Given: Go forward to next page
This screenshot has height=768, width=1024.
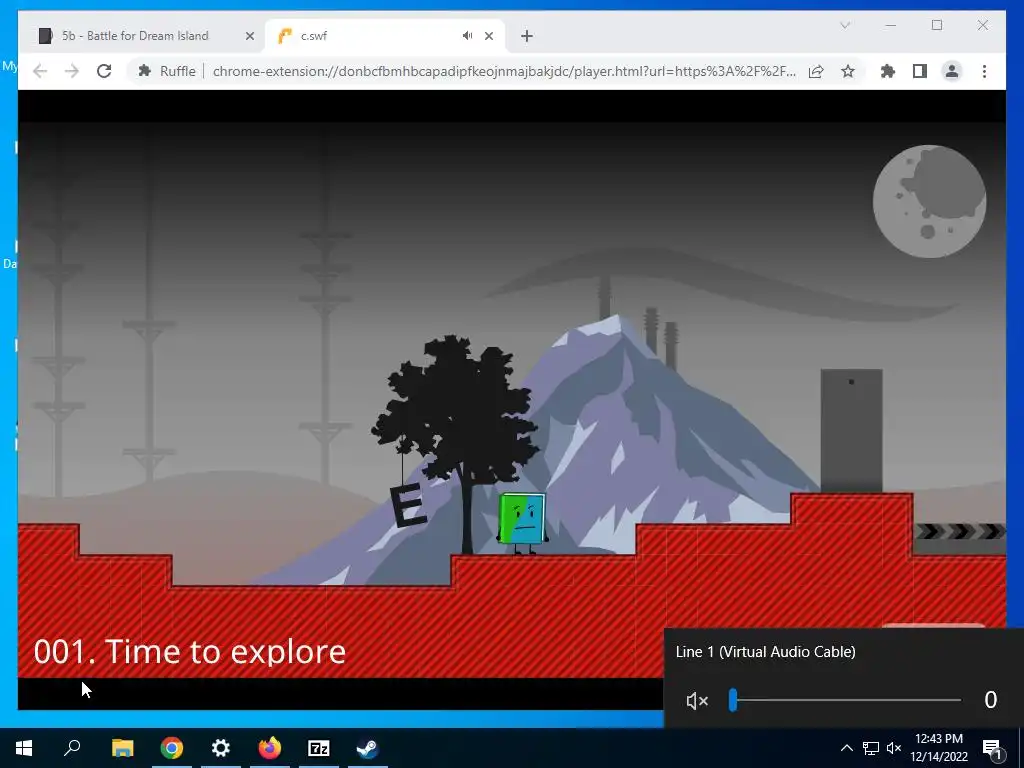Looking at the screenshot, I should [x=72, y=71].
